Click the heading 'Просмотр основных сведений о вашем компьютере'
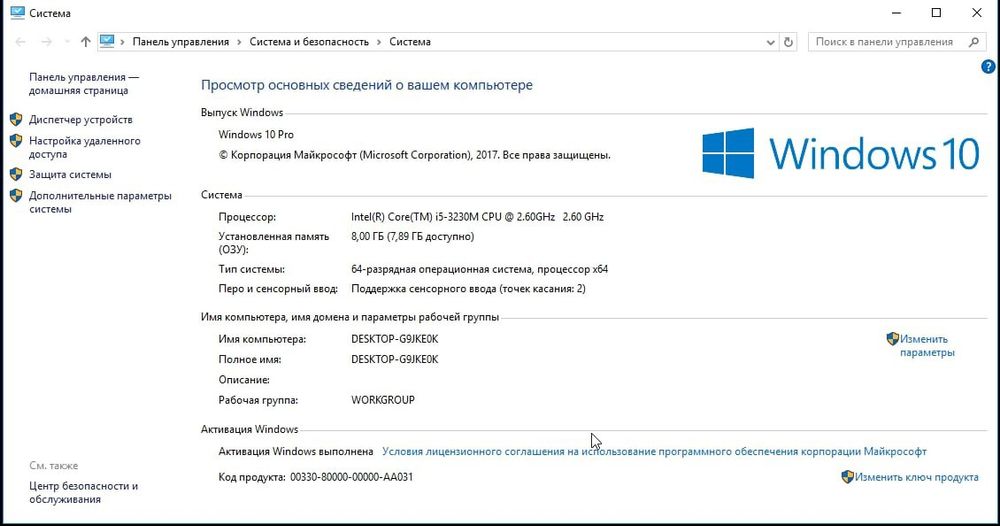The height and width of the screenshot is (526, 1000). point(367,85)
